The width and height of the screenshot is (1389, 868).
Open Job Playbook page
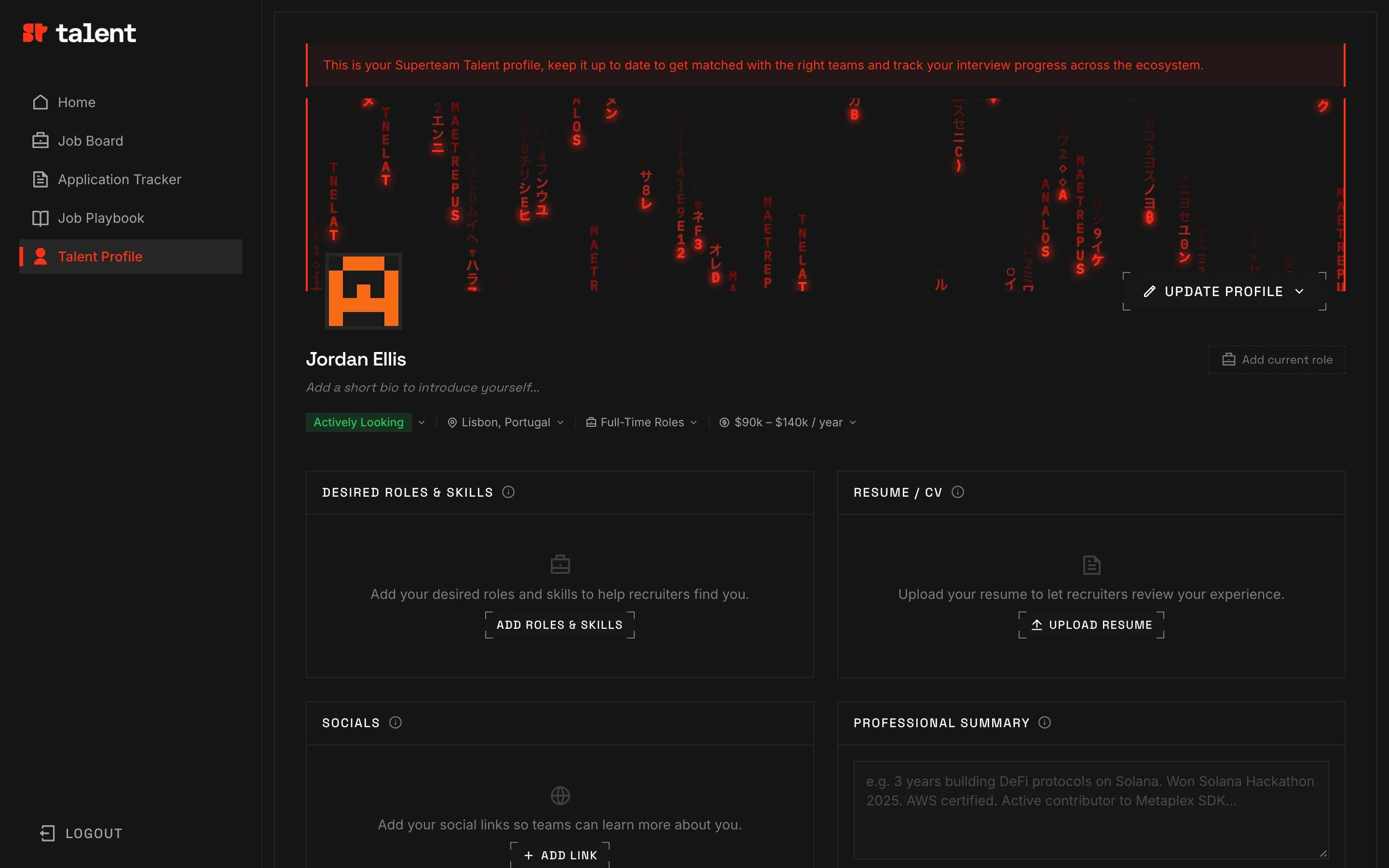(131, 218)
